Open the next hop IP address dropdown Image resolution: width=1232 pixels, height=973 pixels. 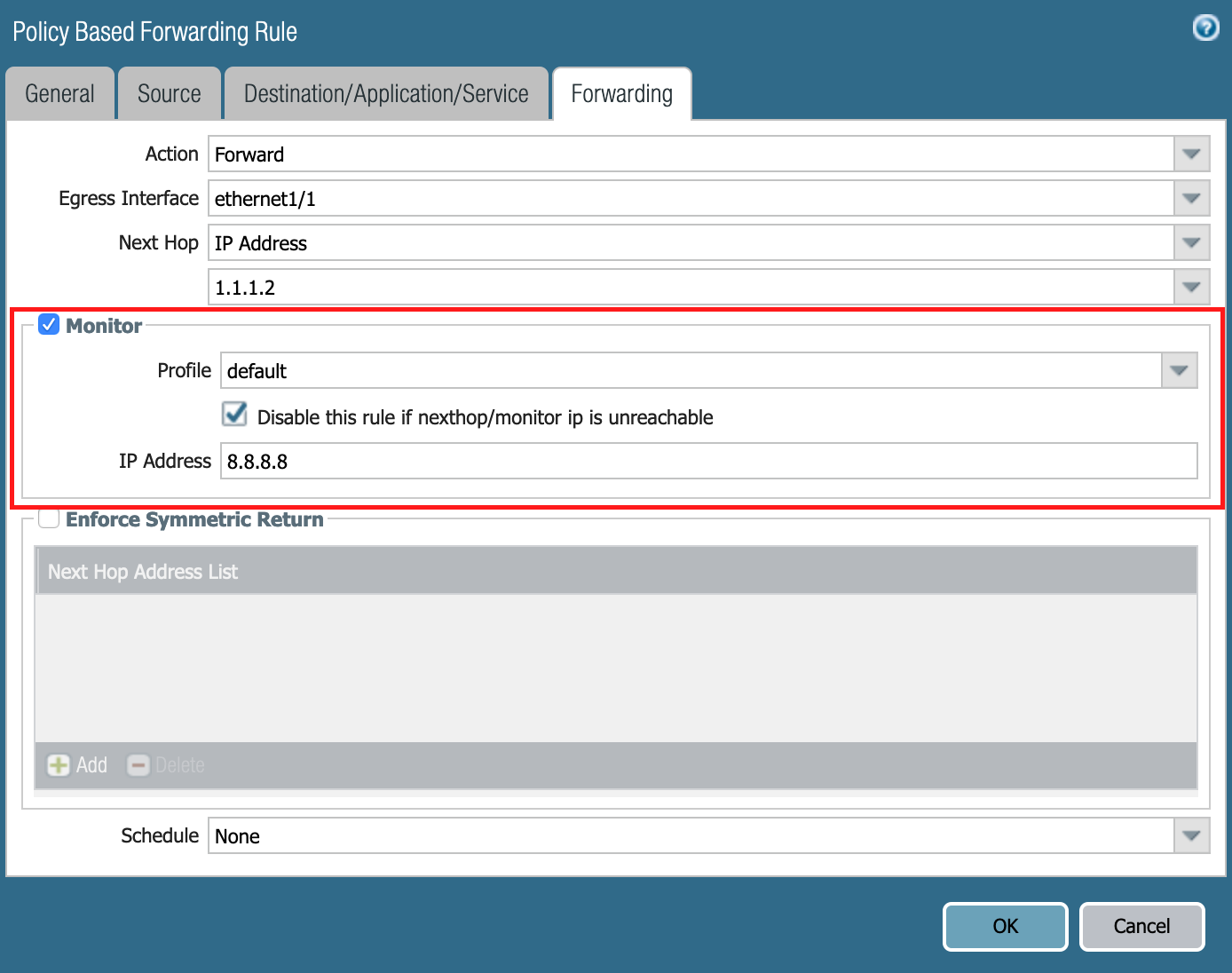[x=1191, y=287]
